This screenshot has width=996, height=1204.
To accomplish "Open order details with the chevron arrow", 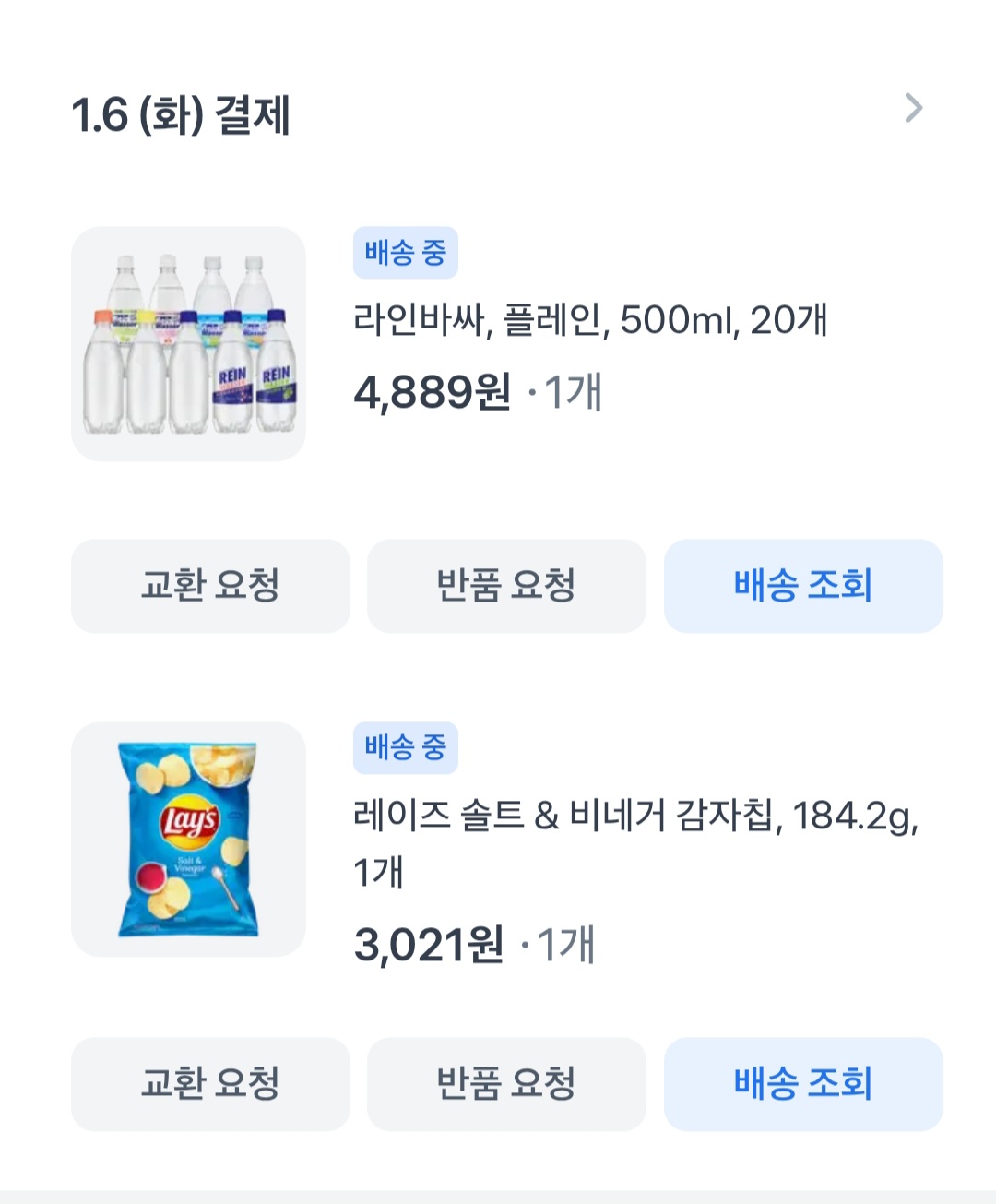I will [913, 109].
